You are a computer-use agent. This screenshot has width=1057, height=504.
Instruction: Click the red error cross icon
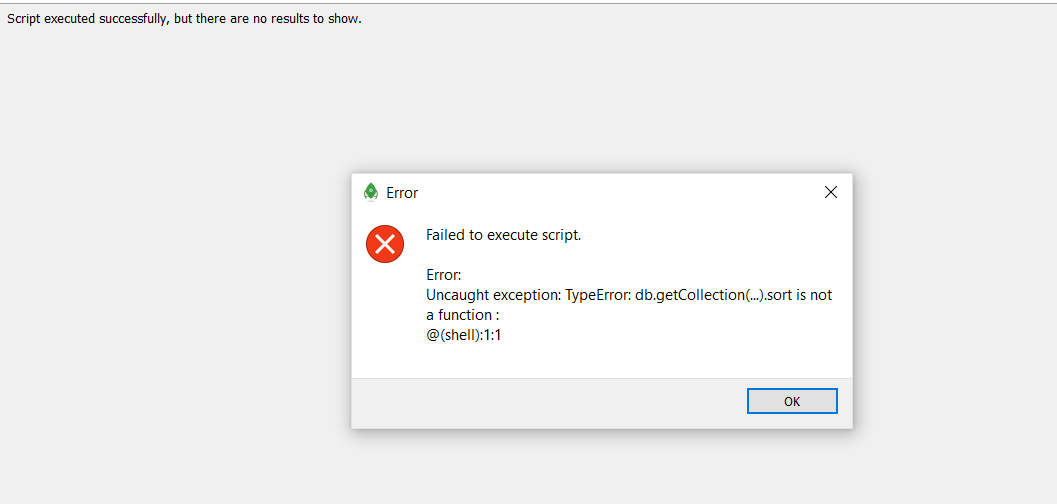coord(385,244)
